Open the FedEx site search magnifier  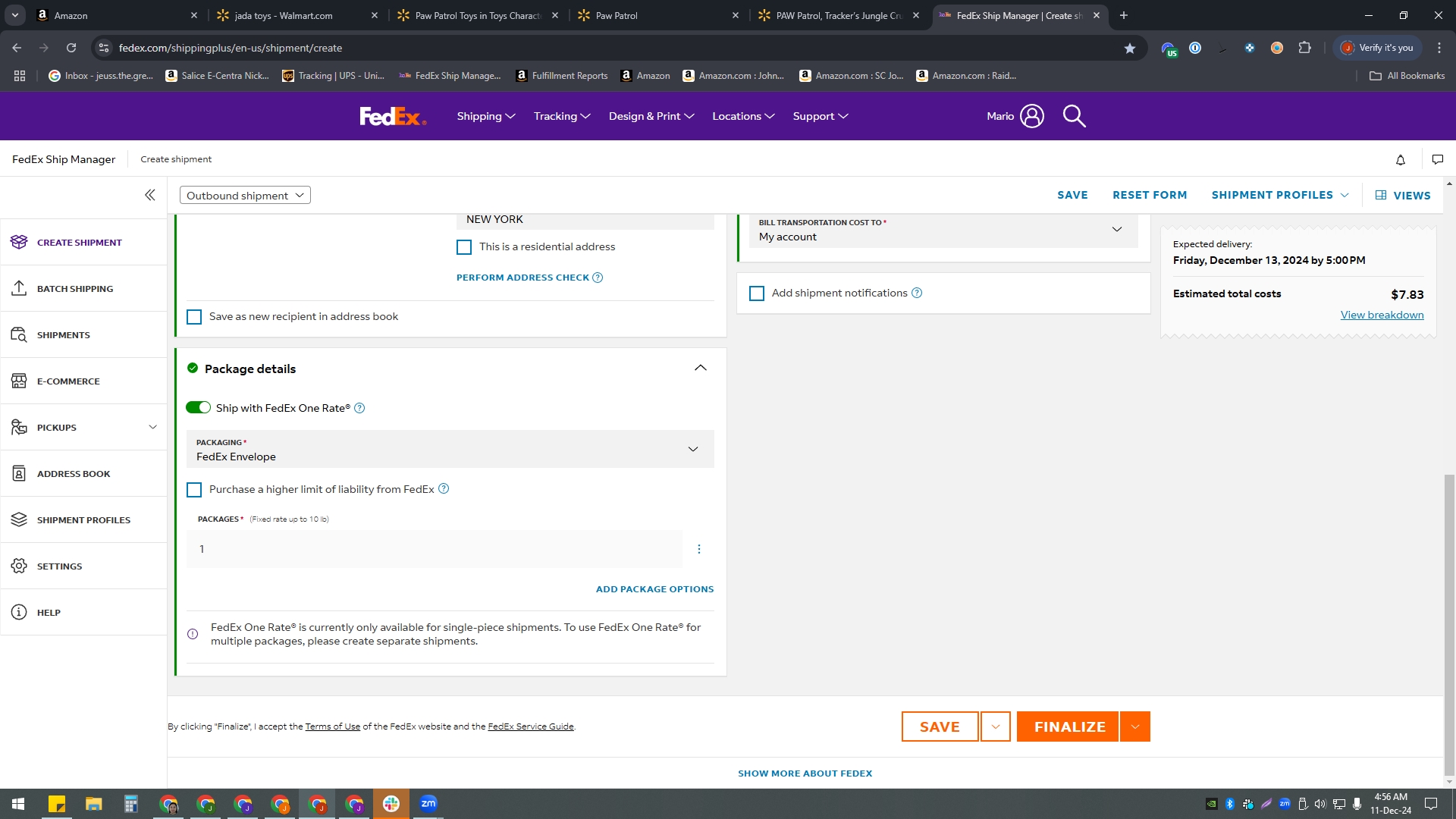pos(1075,116)
